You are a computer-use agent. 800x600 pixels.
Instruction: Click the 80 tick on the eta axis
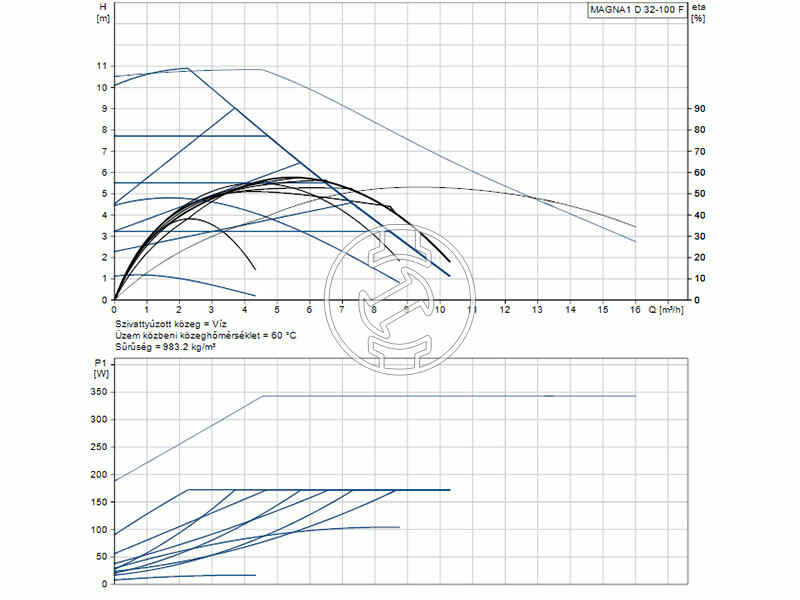click(700, 130)
